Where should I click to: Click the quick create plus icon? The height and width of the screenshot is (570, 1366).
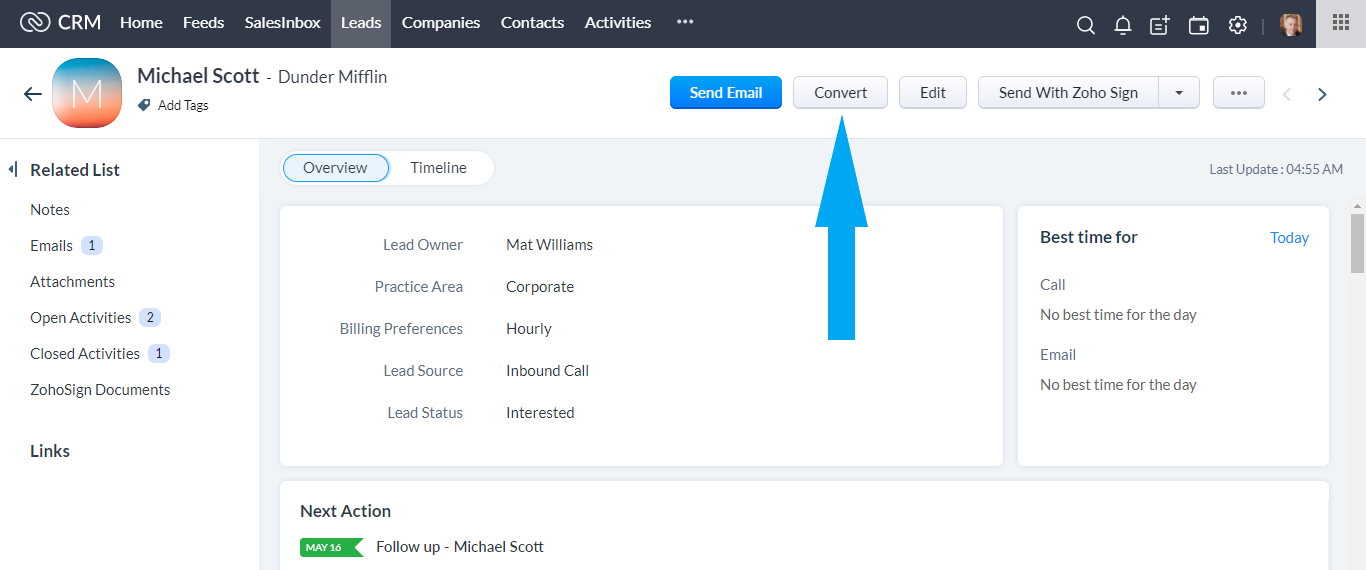[1160, 25]
